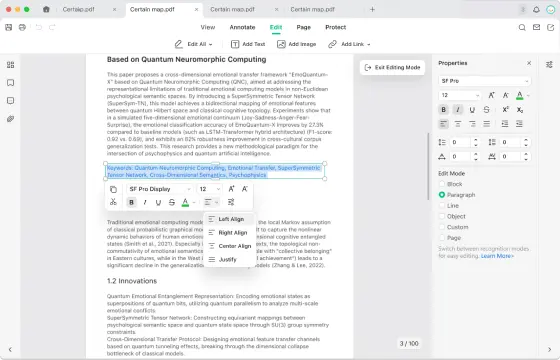Switch to the Protect tab
This screenshot has width=560, height=360.
335,27
